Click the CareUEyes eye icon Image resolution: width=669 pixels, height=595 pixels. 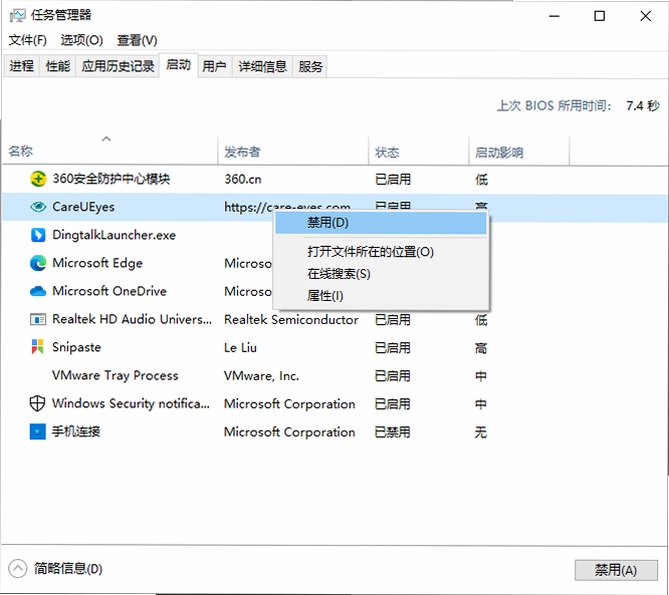(38, 207)
